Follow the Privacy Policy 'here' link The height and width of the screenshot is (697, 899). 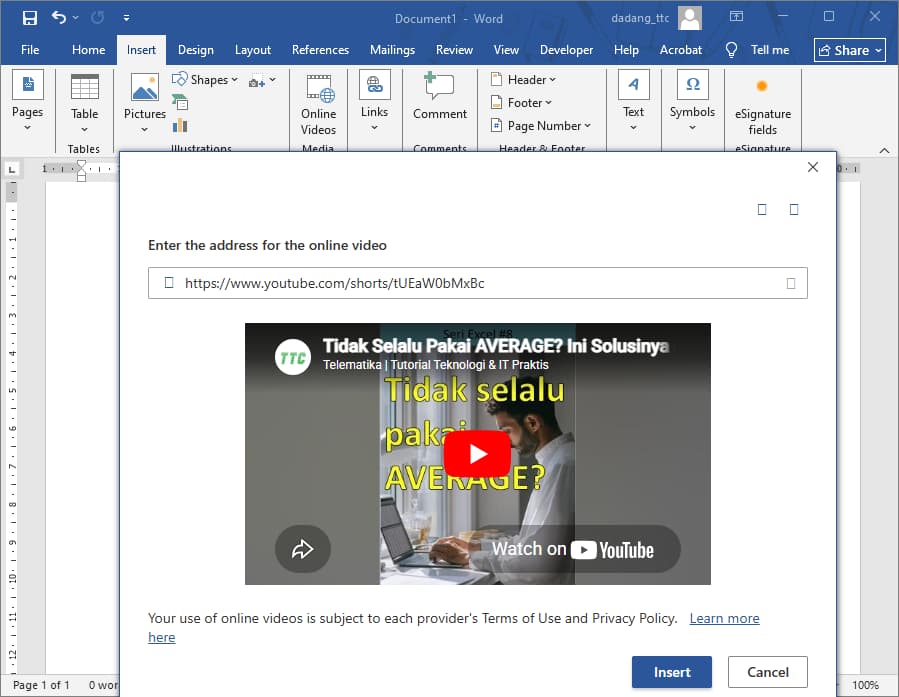pos(161,637)
